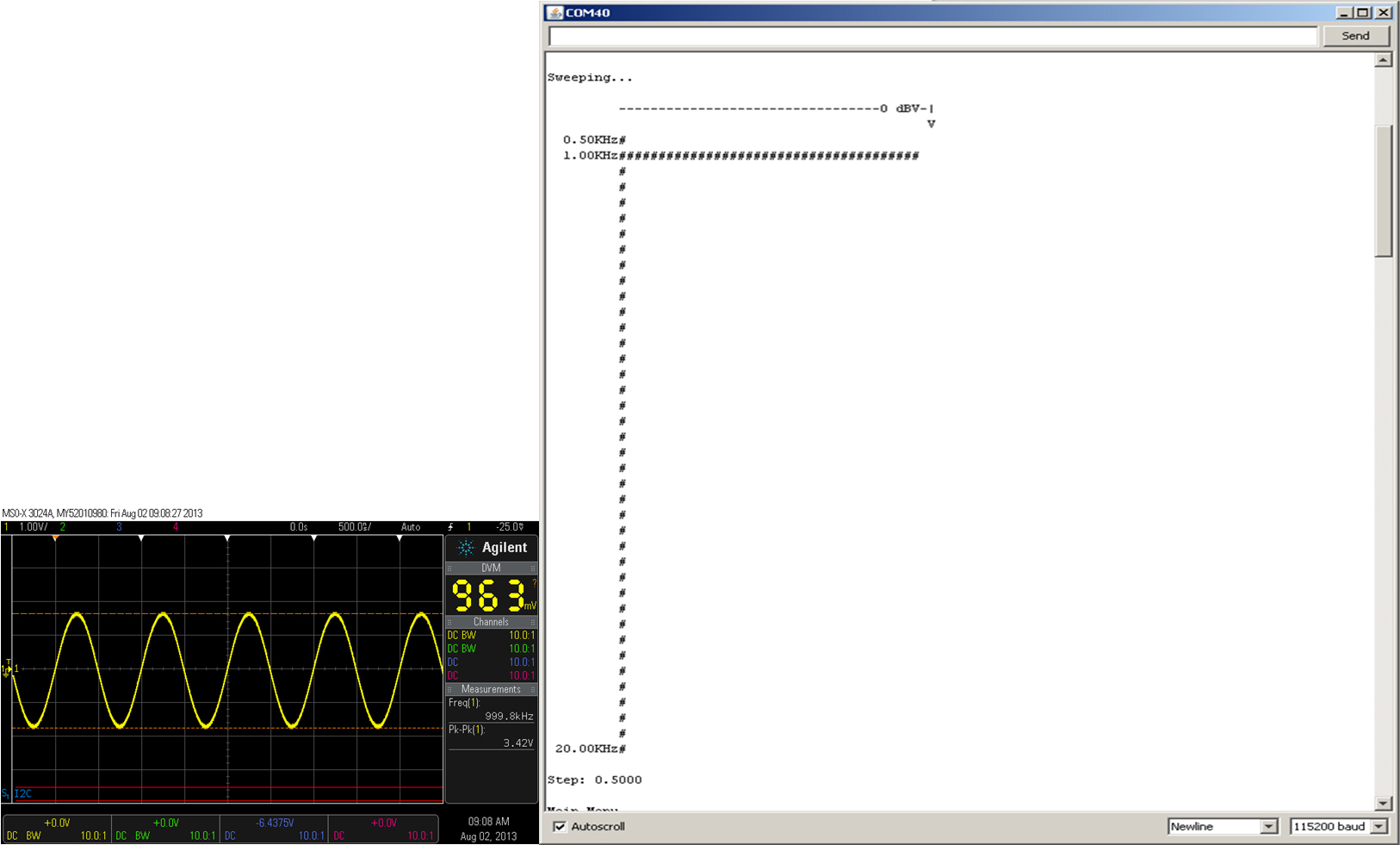Click the scrollbar up arrow in serial monitor

[1383, 60]
